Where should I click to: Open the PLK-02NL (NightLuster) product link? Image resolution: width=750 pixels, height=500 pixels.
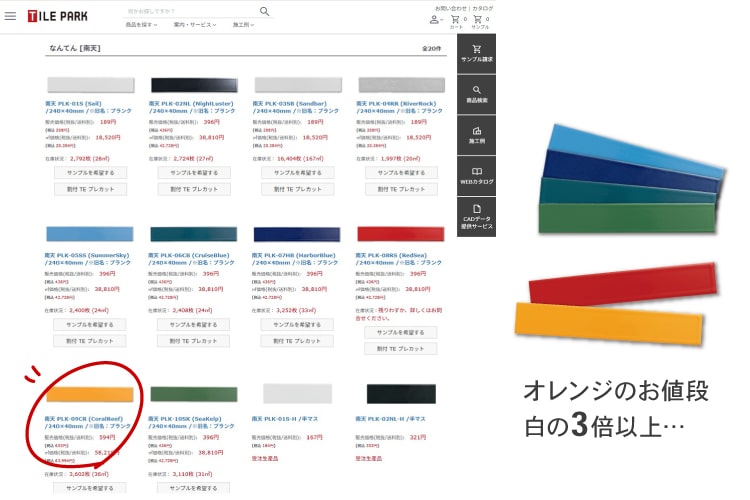coord(192,107)
